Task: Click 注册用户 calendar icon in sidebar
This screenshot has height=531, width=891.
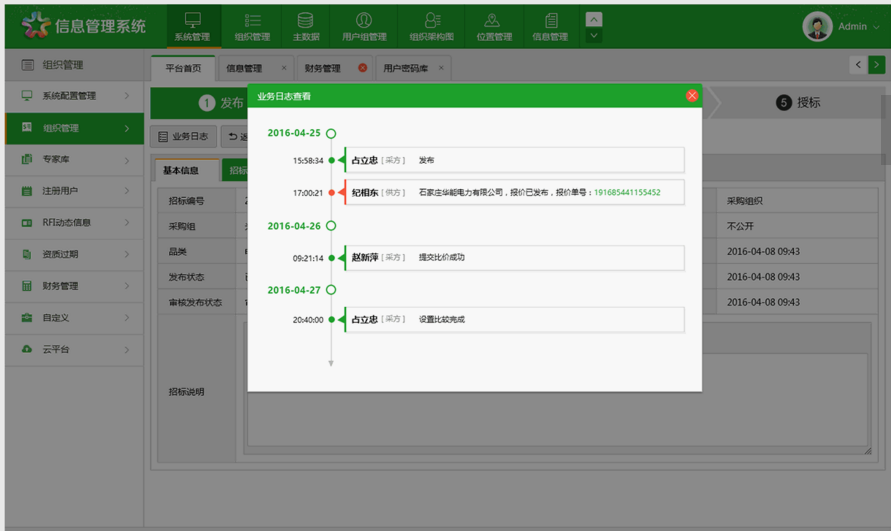Action: click(27, 191)
